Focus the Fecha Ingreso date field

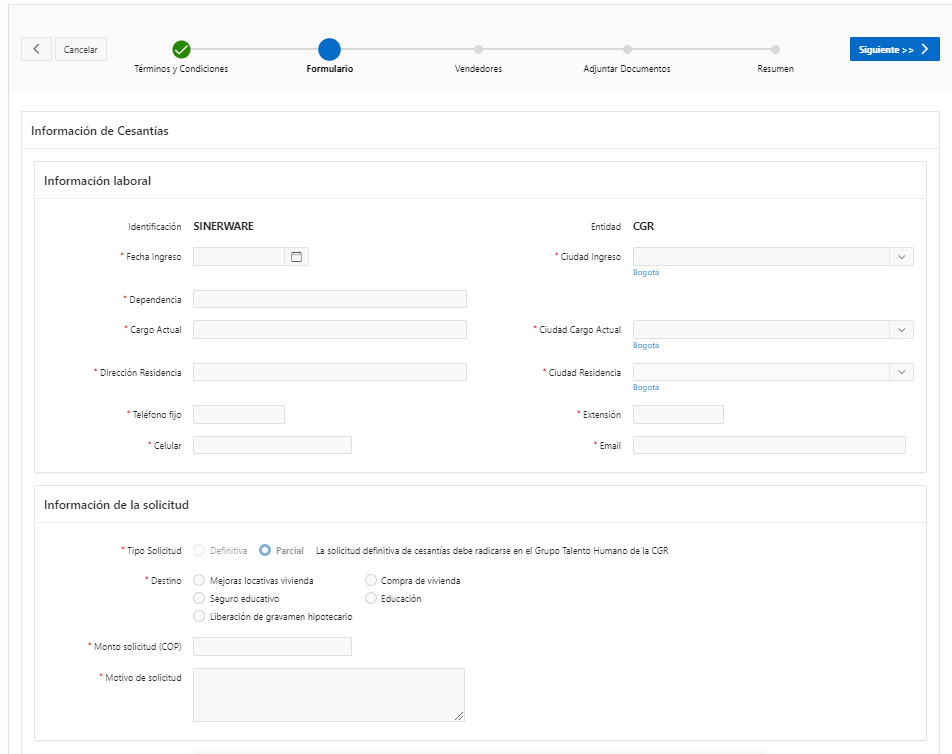coord(239,257)
